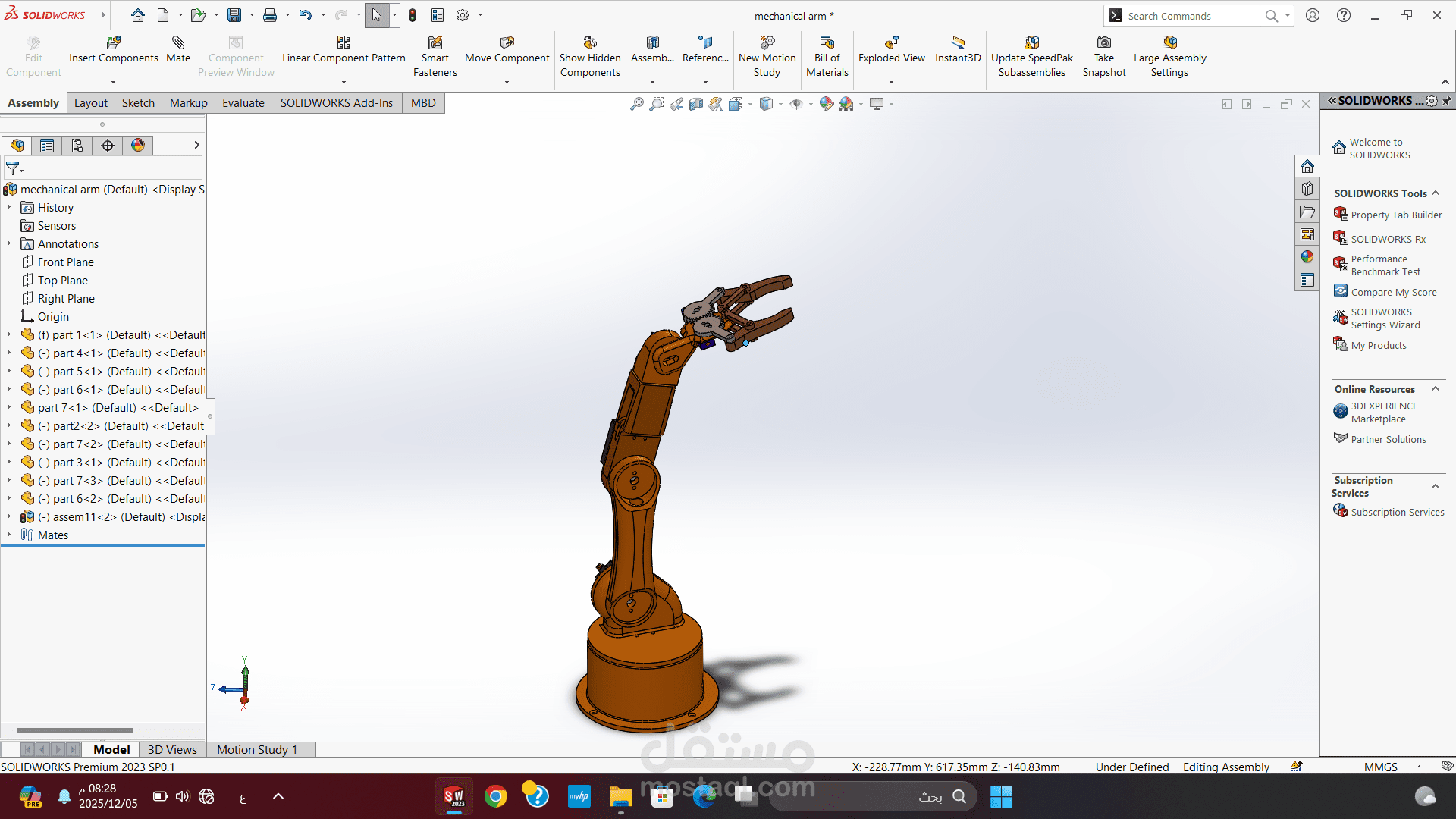Open Bill of Materials tool
The height and width of the screenshot is (819, 1456).
click(x=827, y=57)
